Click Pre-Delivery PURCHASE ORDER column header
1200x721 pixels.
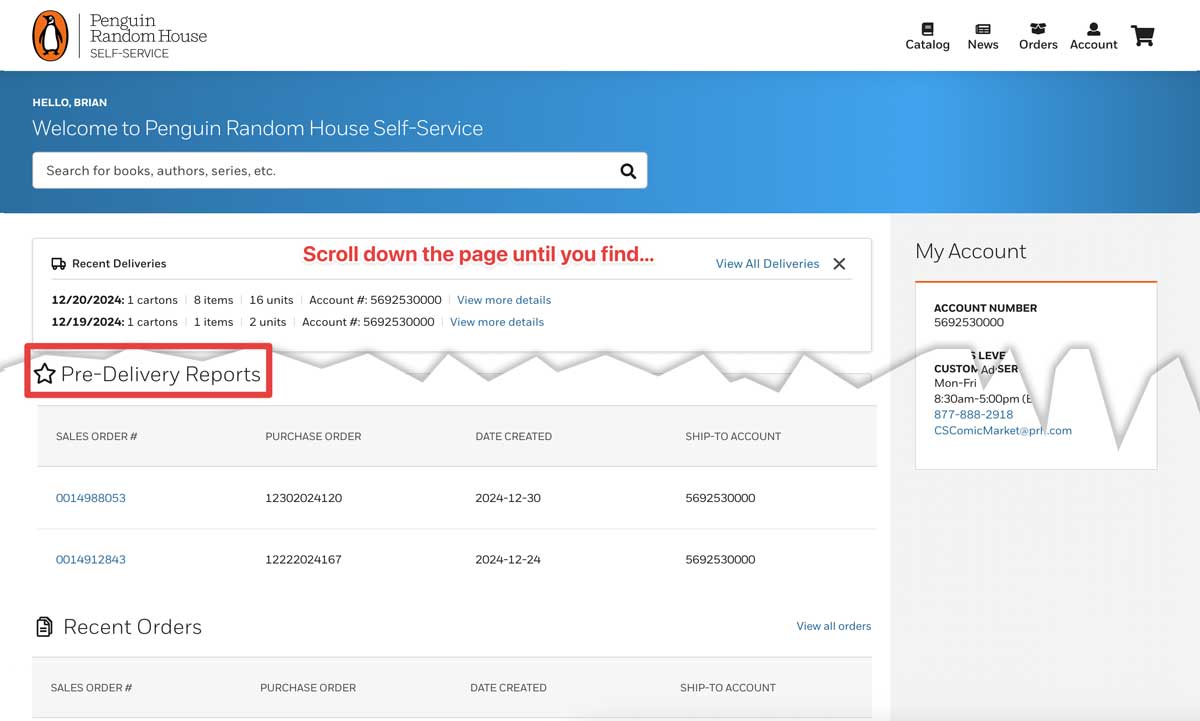(x=313, y=436)
